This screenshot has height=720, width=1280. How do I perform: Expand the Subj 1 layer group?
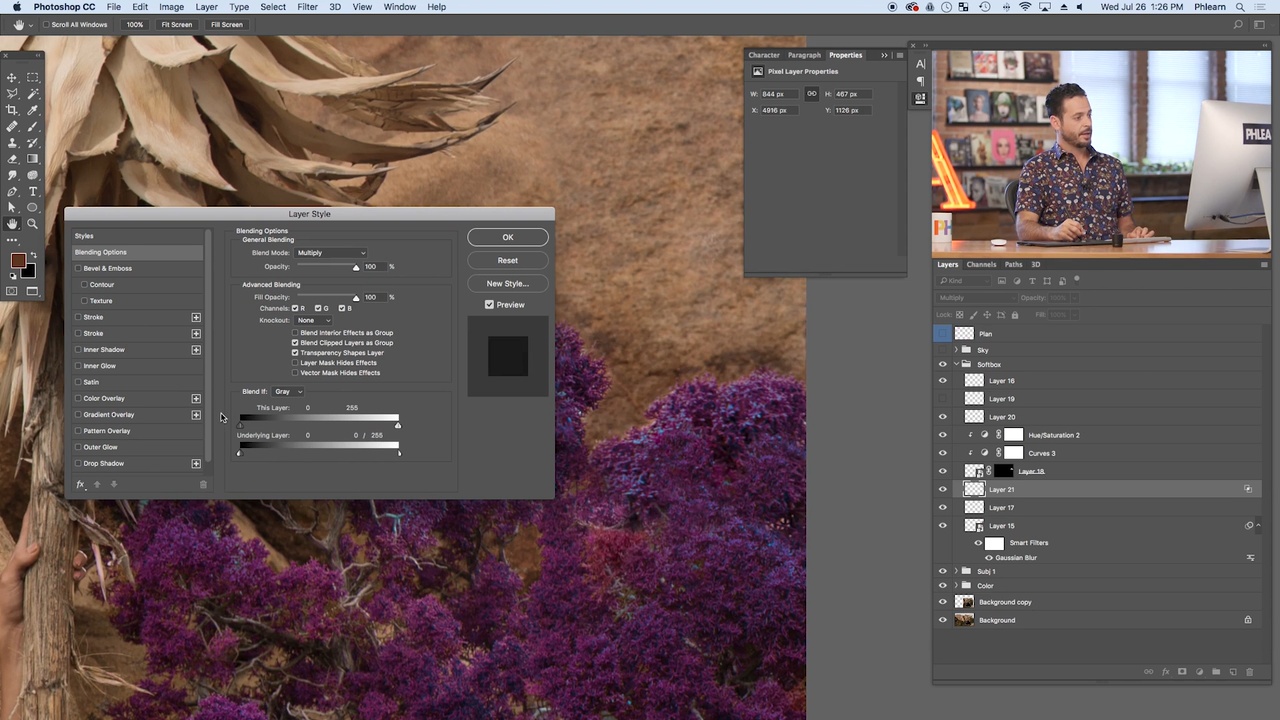955,571
